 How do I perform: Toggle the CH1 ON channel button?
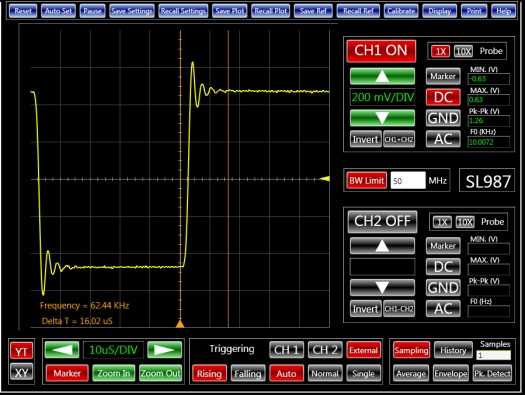381,51
